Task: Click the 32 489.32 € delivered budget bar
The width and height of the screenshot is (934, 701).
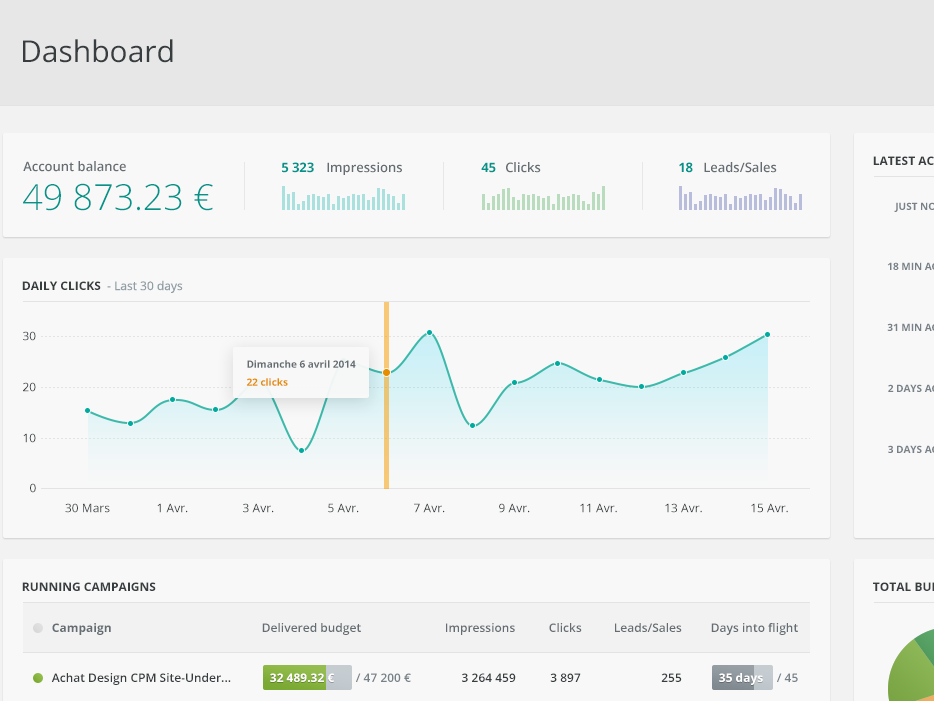Action: coord(307,678)
